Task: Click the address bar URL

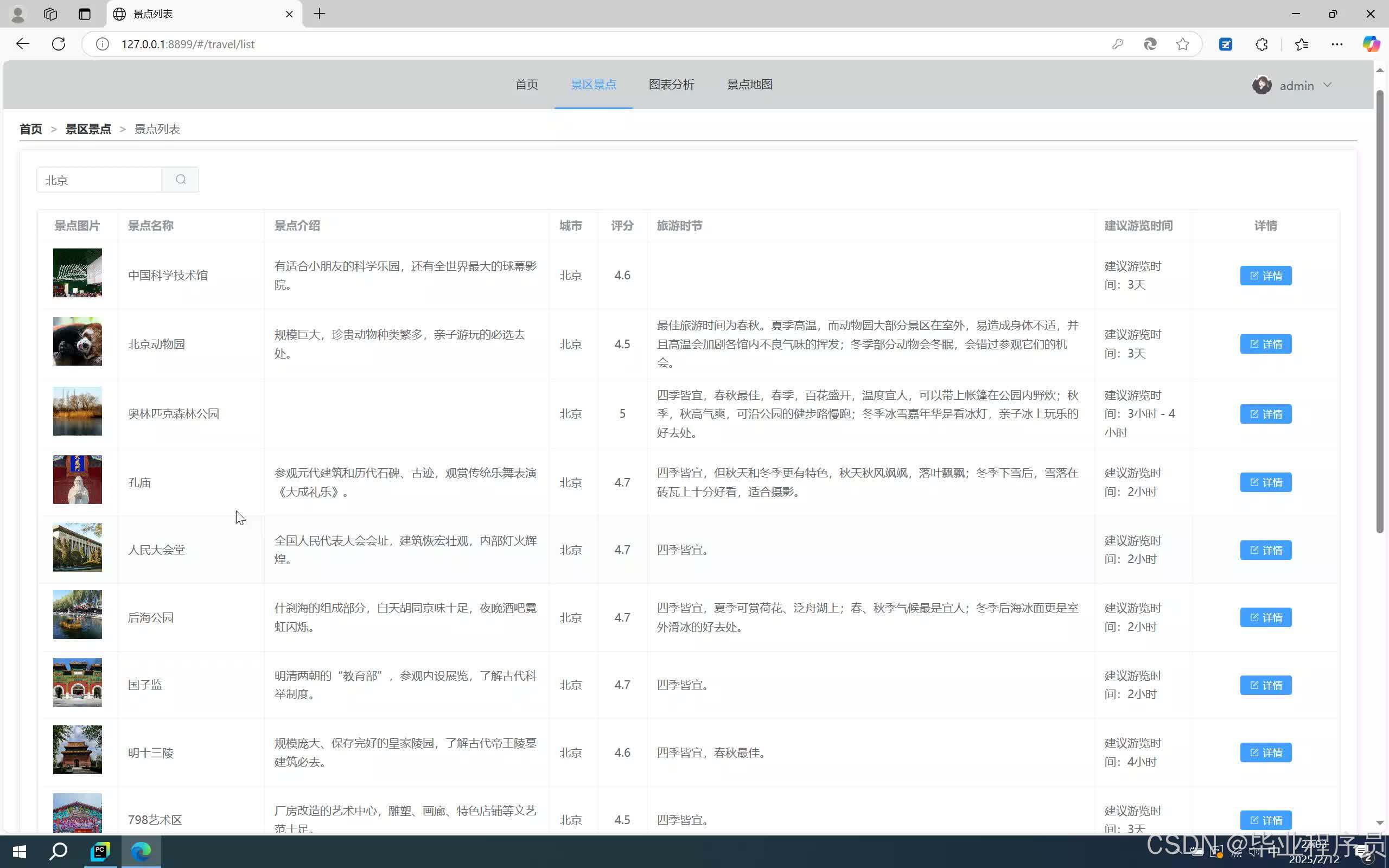Action: (188, 44)
